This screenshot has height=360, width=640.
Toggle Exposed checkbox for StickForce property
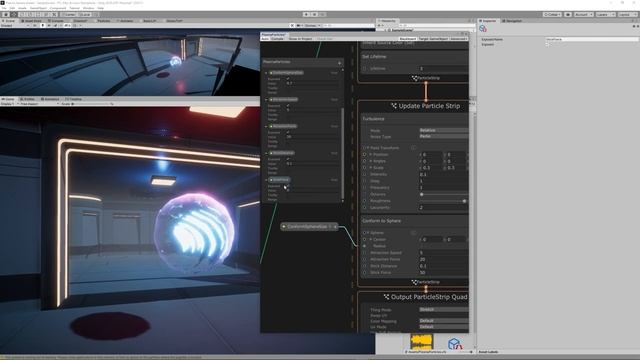288,186
